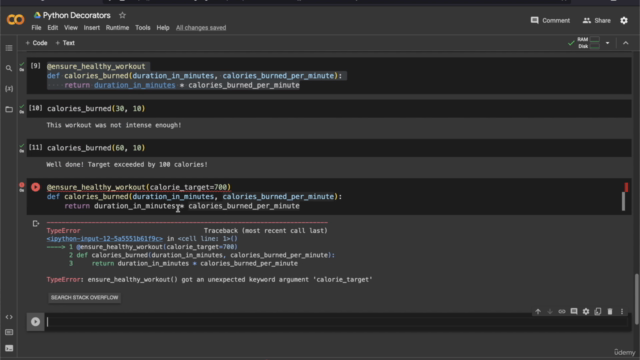640x360 pixels.
Task: Open the Runtime menu
Action: tap(117, 28)
